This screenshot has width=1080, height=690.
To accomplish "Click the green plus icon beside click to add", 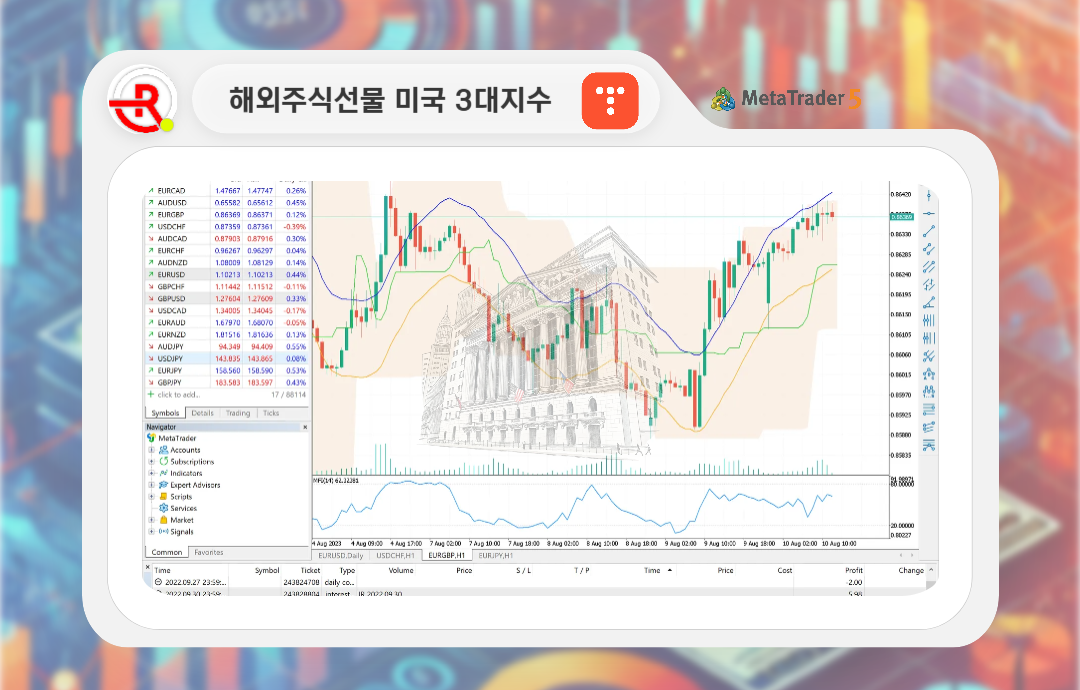I will click(x=150, y=395).
